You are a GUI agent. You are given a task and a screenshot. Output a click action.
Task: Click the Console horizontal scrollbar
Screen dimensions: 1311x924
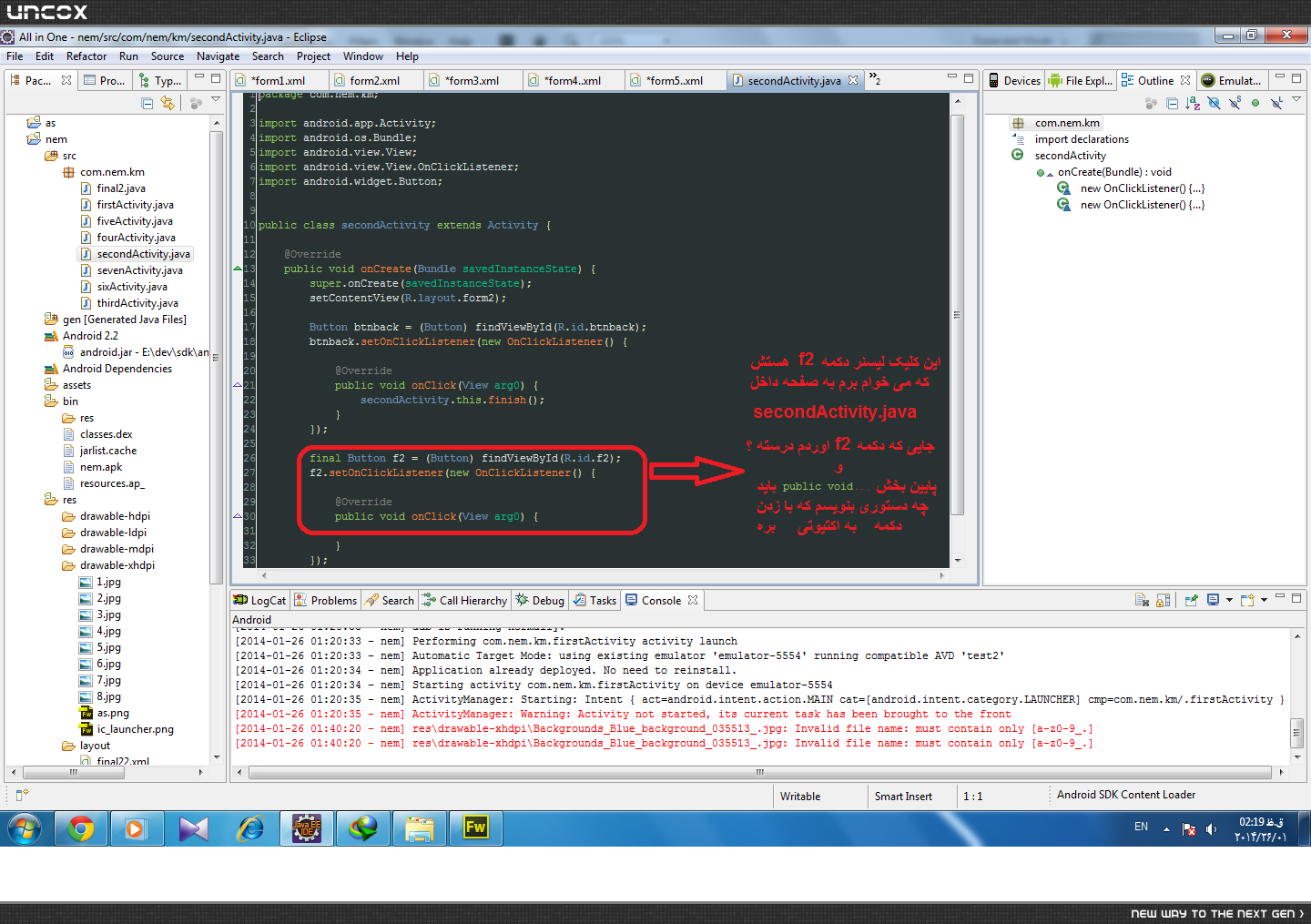click(x=759, y=772)
